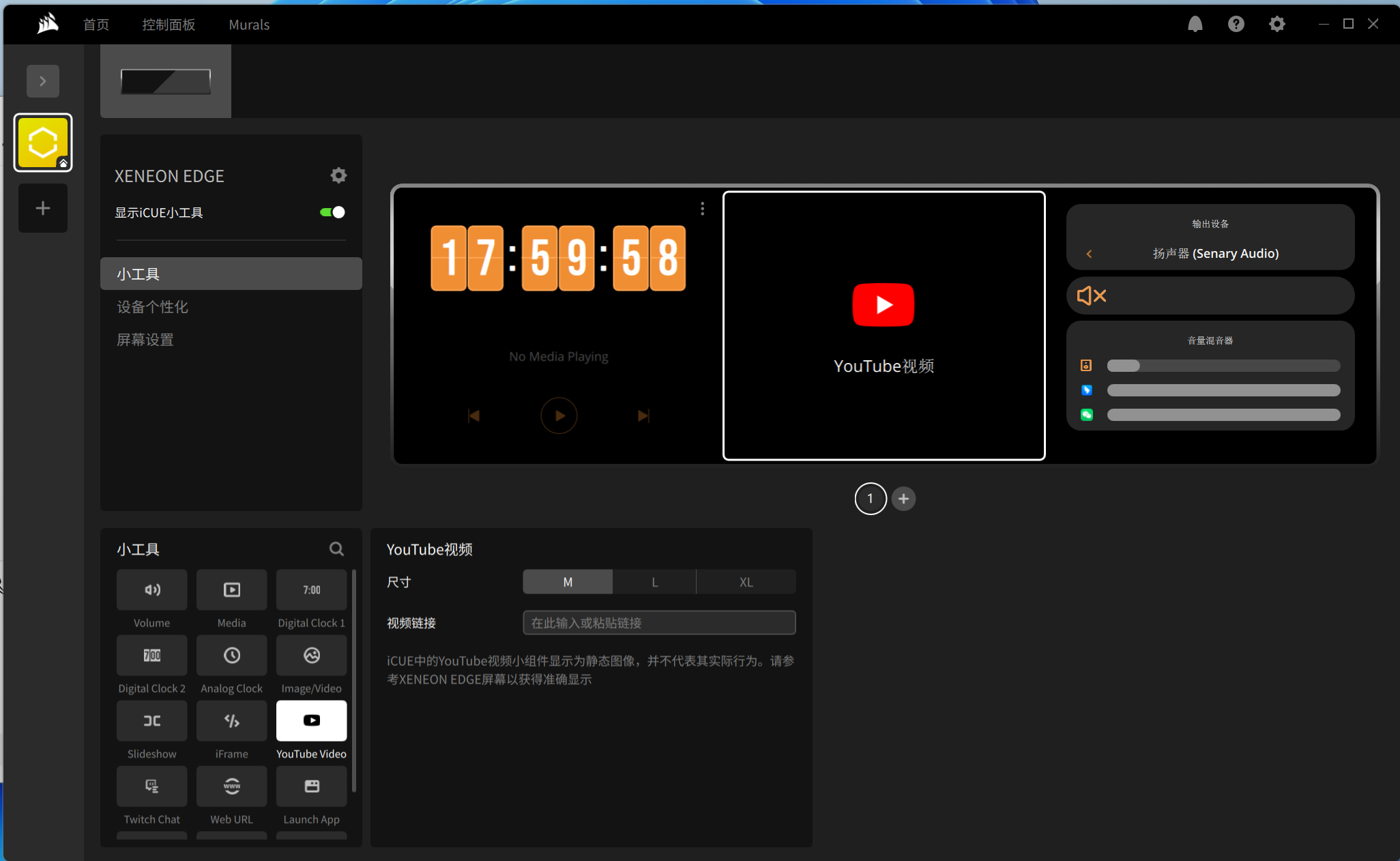Search widgets with magnifier icon
1400x861 pixels.
[336, 549]
